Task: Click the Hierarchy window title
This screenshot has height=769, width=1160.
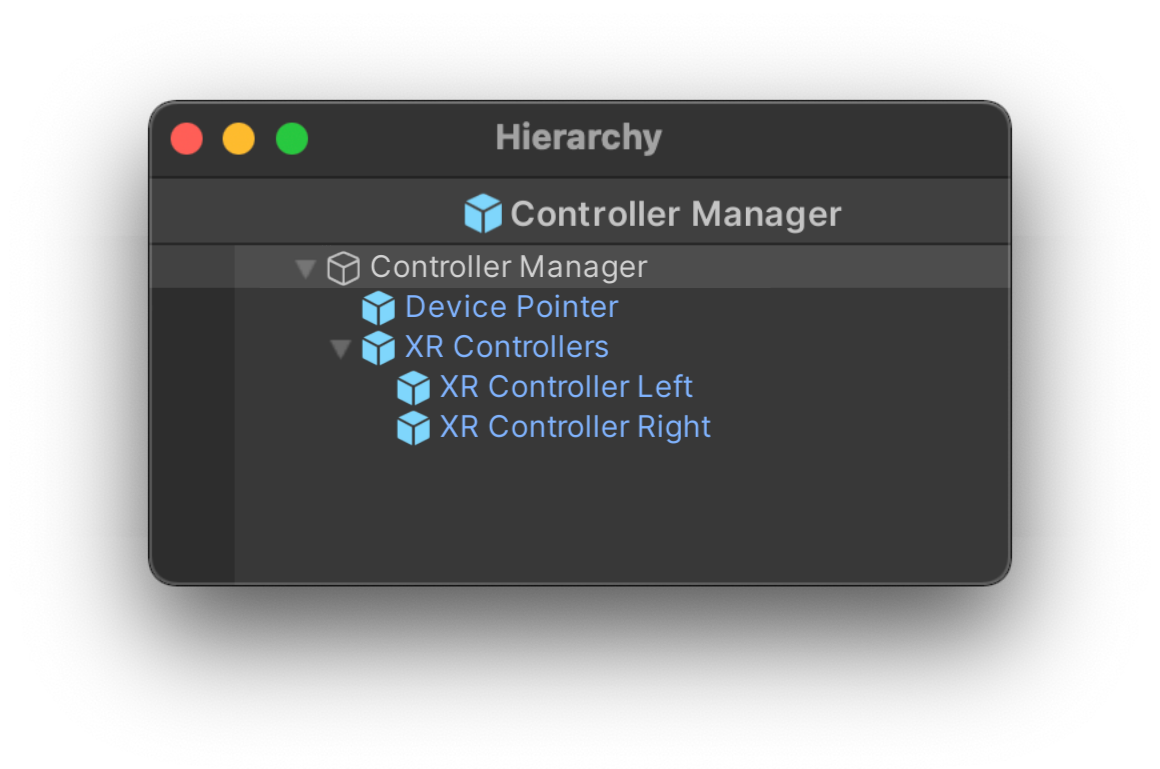Action: point(579,138)
